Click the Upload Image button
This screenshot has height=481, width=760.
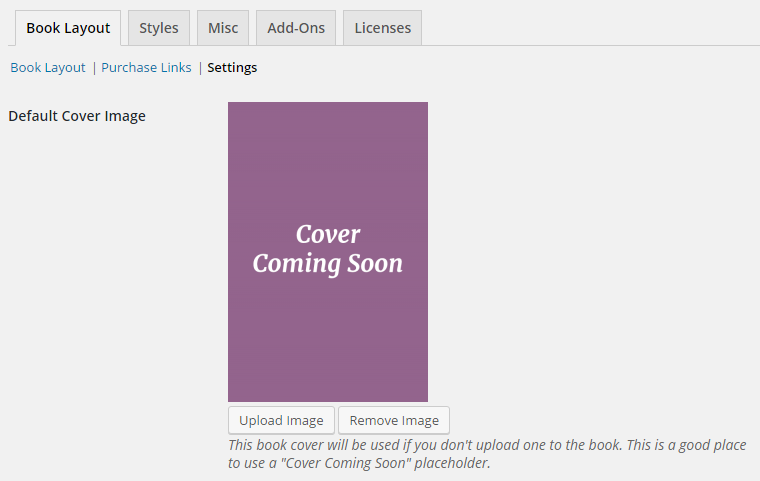[x=281, y=420]
